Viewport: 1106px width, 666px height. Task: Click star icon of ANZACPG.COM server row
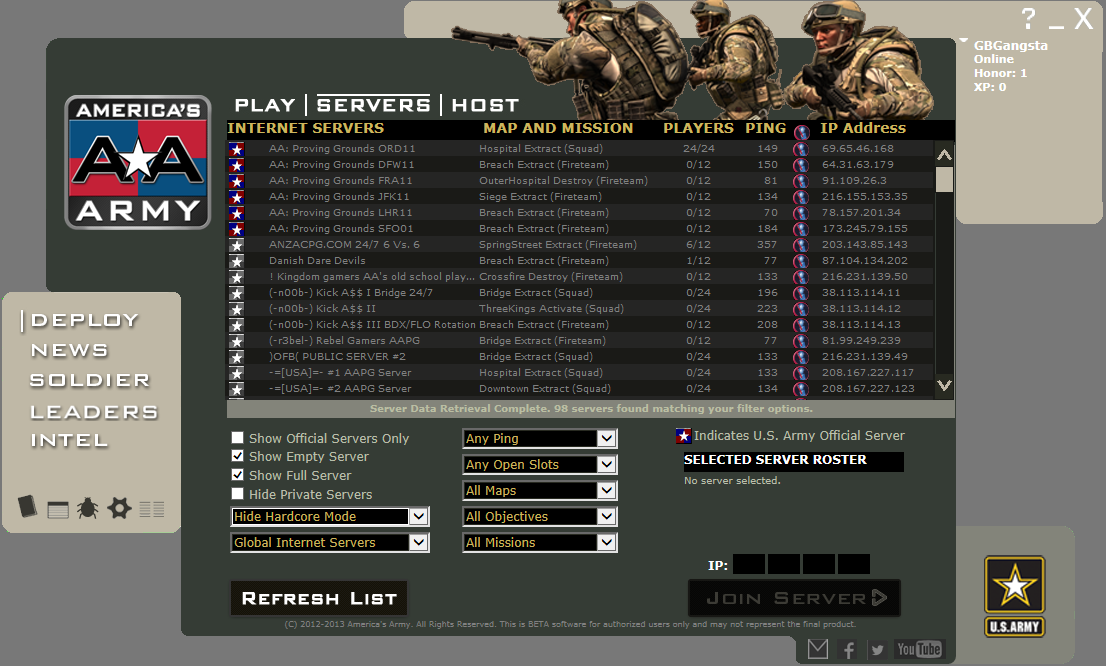(x=236, y=245)
